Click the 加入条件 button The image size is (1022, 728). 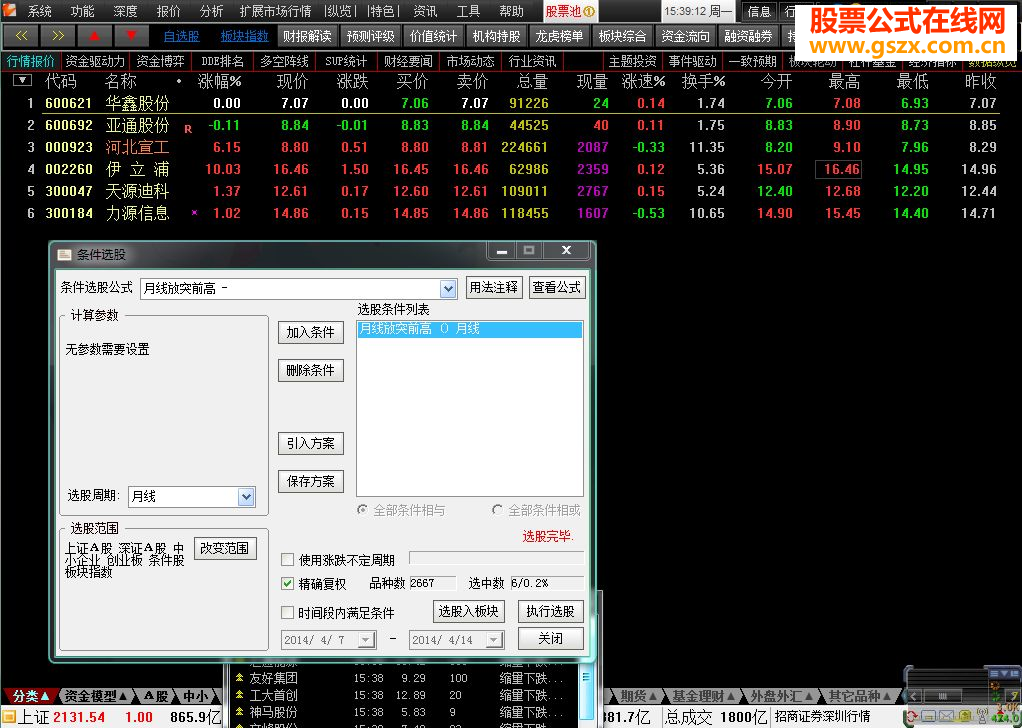tap(311, 332)
